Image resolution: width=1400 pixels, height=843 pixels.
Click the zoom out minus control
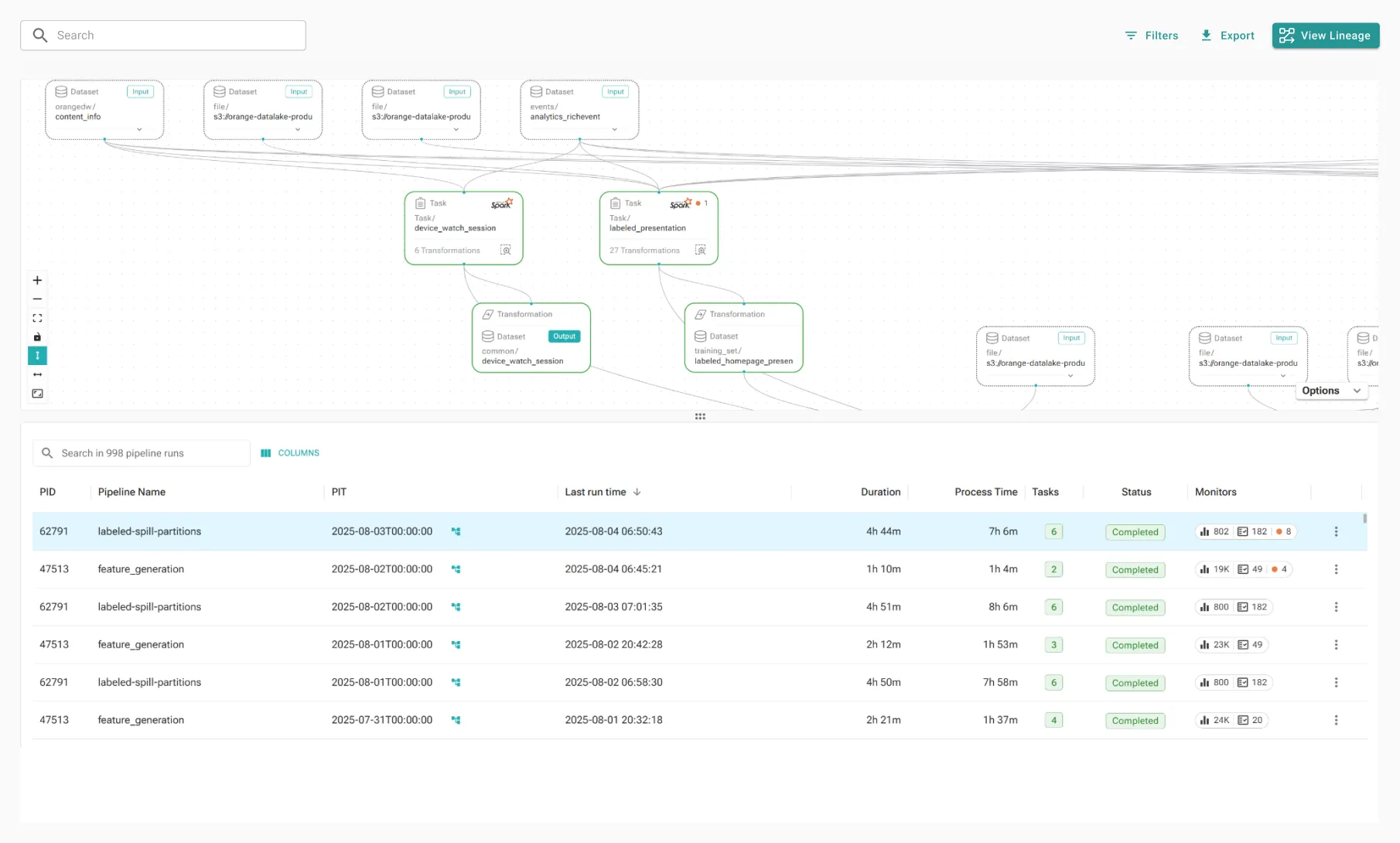point(37,299)
